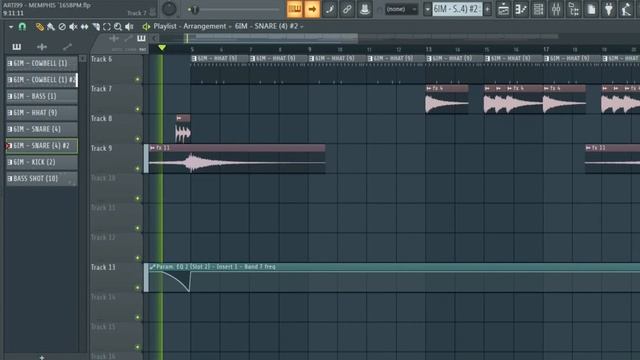Open the Piano roll window icon
The width and height of the screenshot is (640, 360).
(x=521, y=9)
